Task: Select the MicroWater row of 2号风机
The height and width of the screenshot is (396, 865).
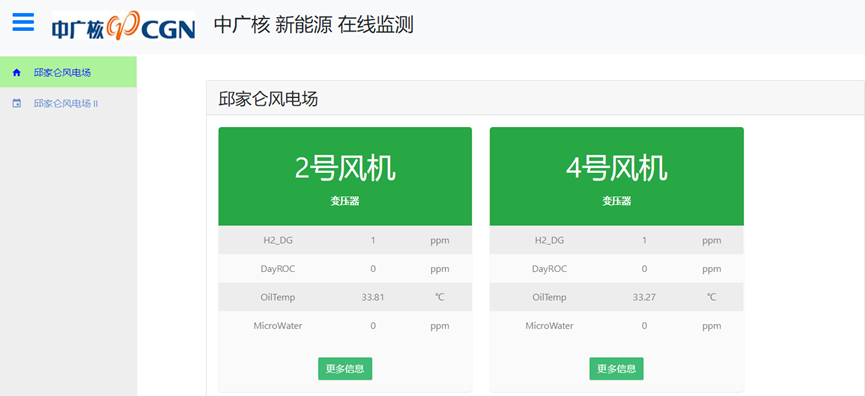Action: coord(345,326)
